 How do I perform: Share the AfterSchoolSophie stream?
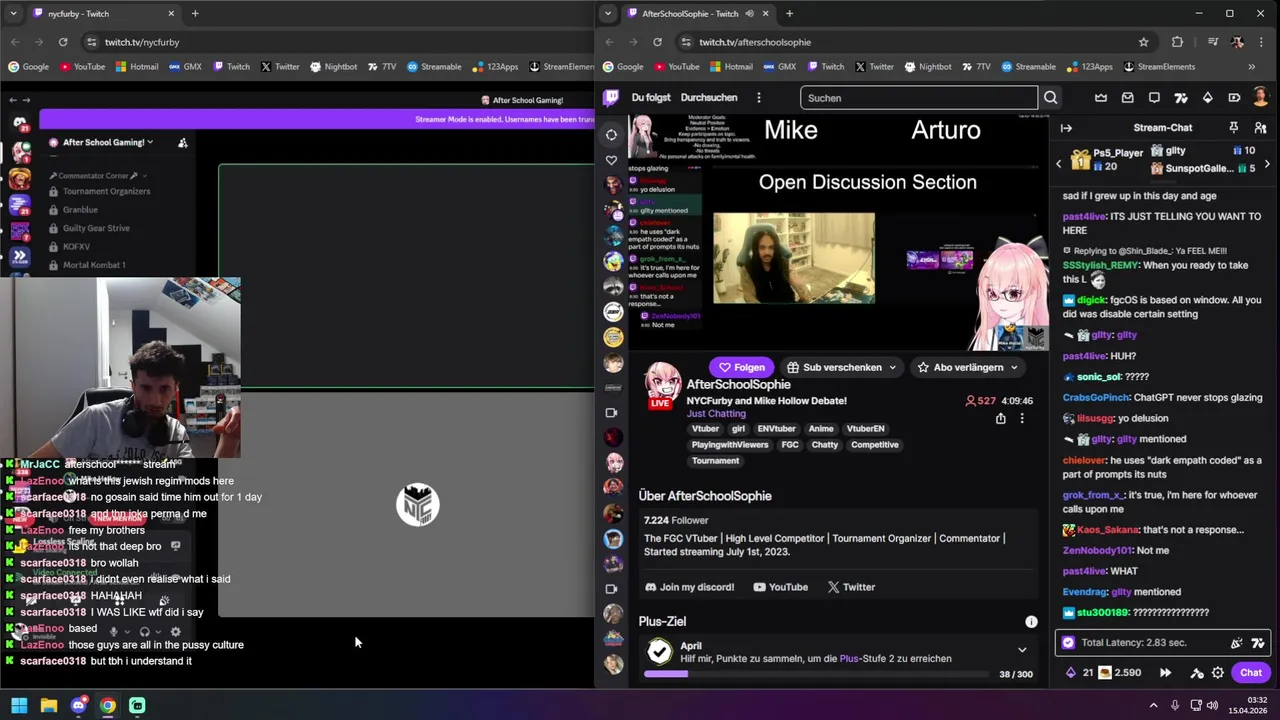tap(1000, 419)
